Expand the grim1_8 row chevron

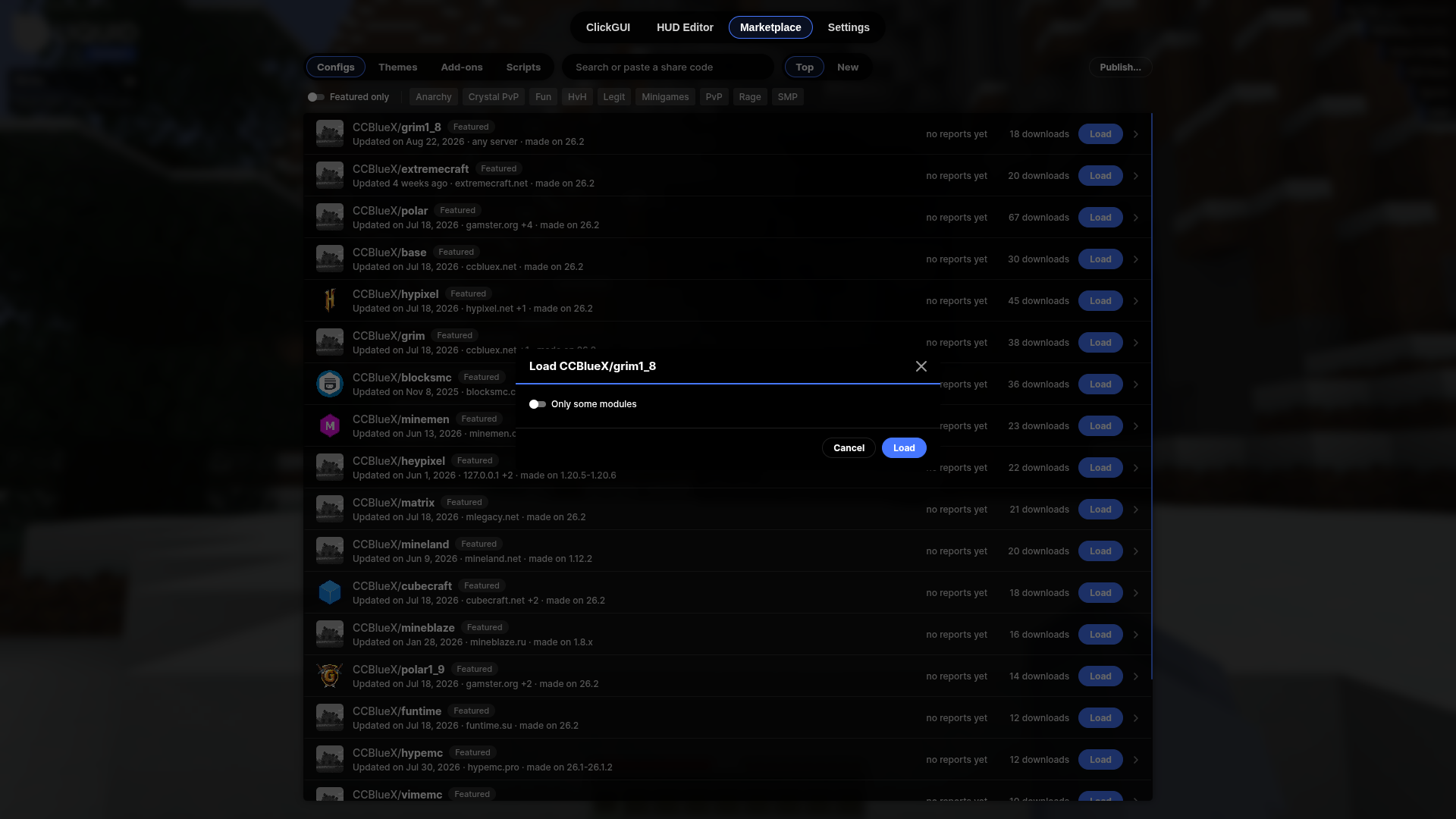click(1136, 134)
